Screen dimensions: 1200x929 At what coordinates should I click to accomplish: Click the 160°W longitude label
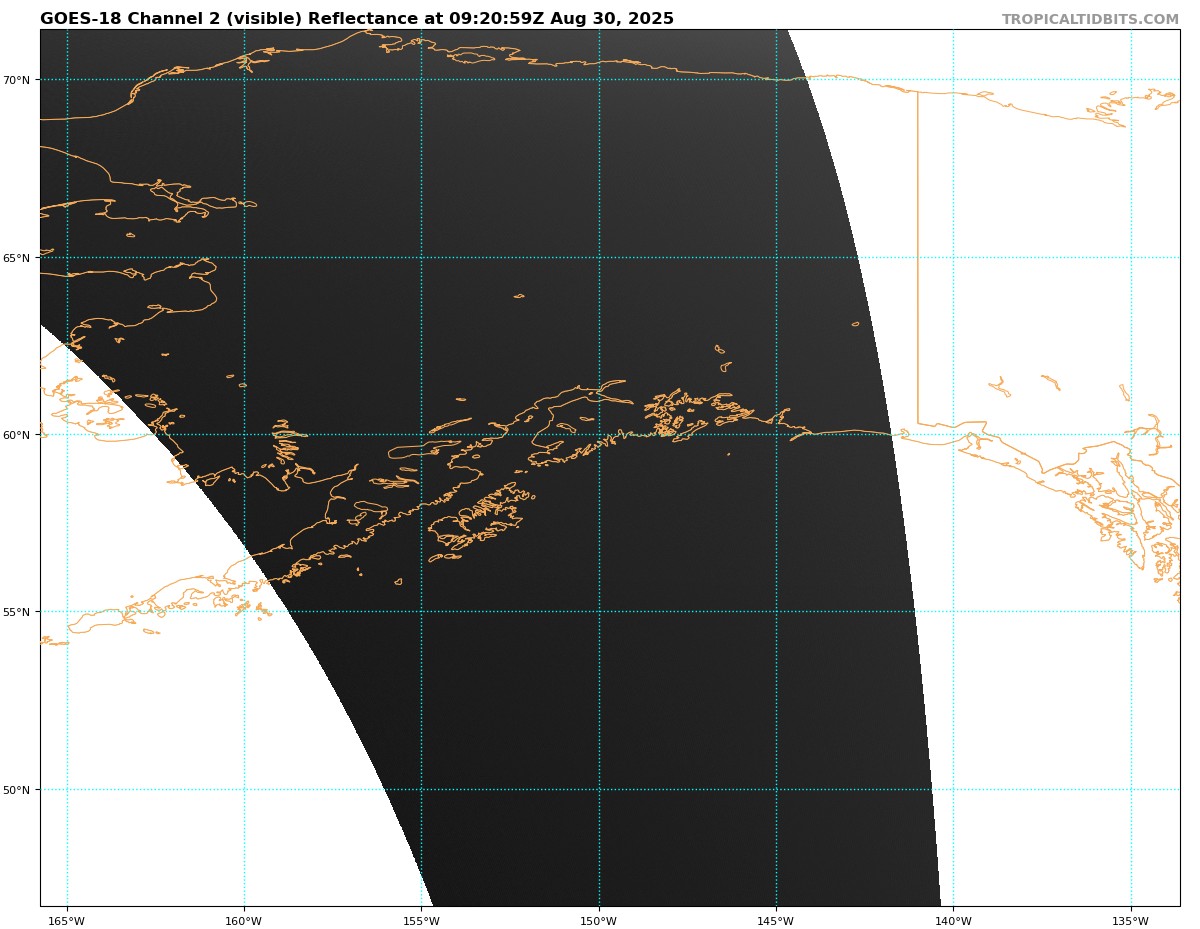pyautogui.click(x=244, y=921)
